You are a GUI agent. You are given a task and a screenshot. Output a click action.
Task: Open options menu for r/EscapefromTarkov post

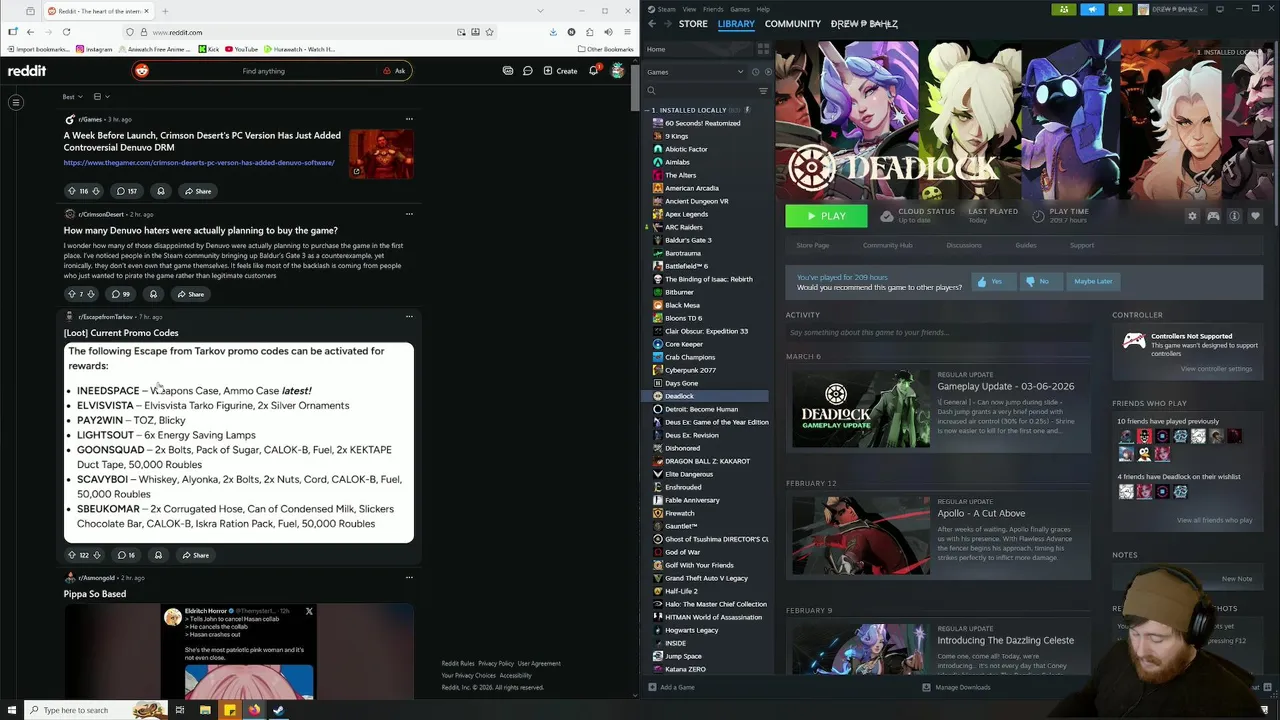pyautogui.click(x=409, y=316)
